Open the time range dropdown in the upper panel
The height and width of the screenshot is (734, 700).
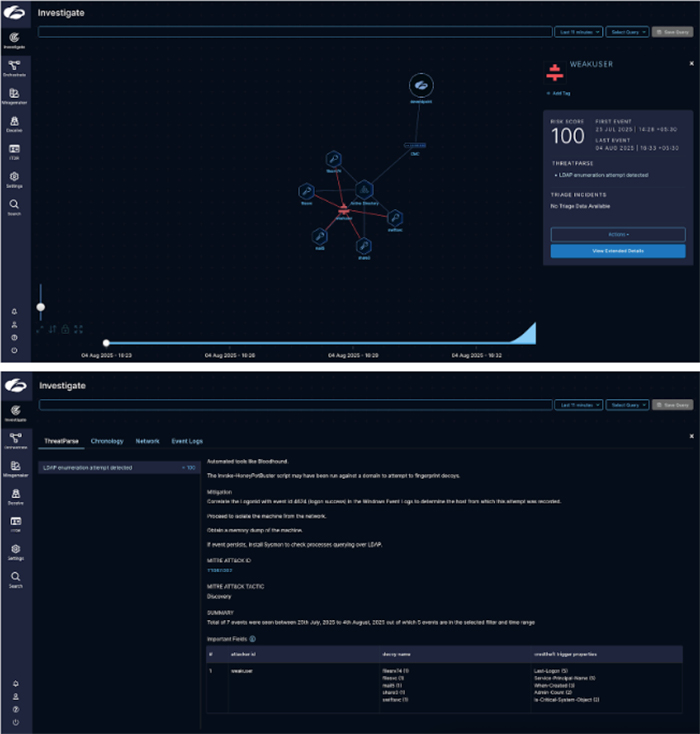pyautogui.click(x=578, y=32)
